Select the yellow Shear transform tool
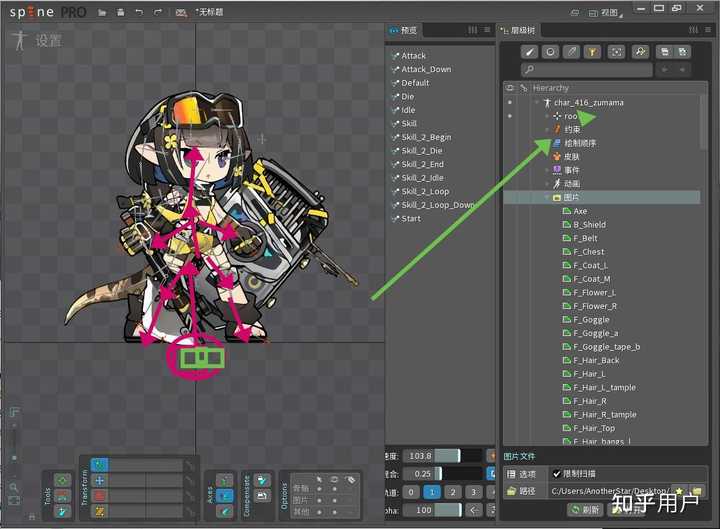 100,511
